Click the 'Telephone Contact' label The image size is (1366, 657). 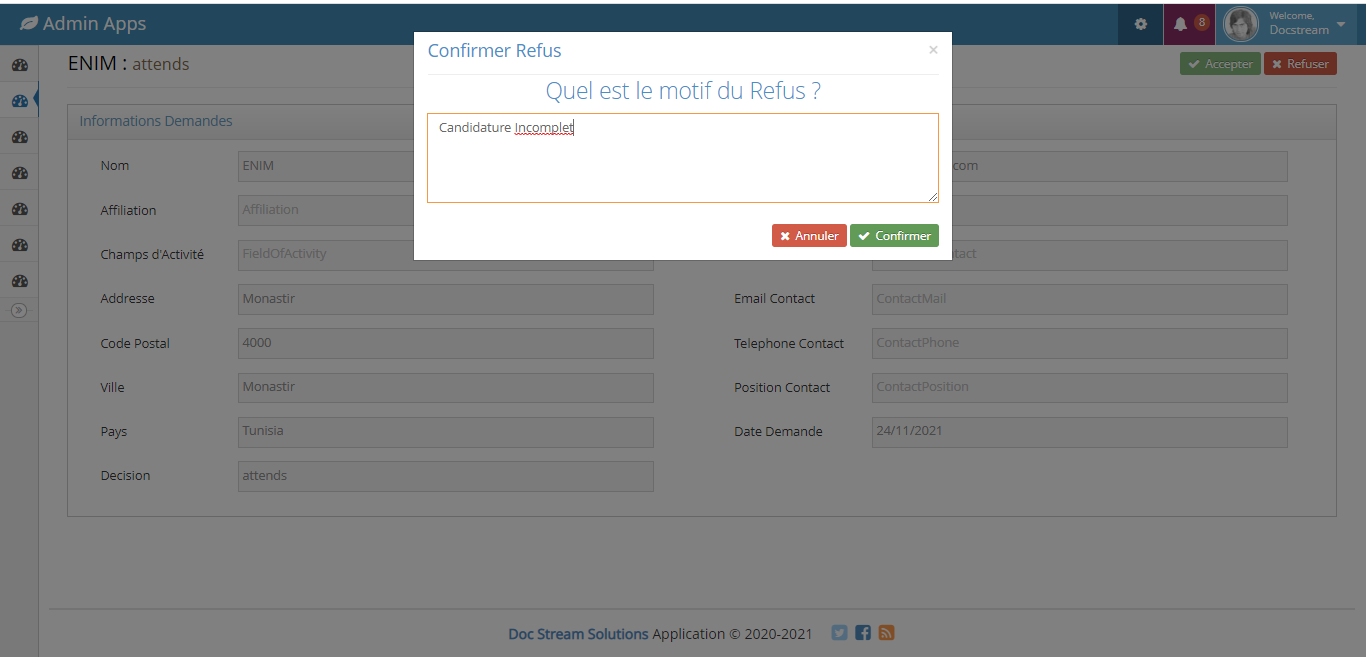(789, 344)
